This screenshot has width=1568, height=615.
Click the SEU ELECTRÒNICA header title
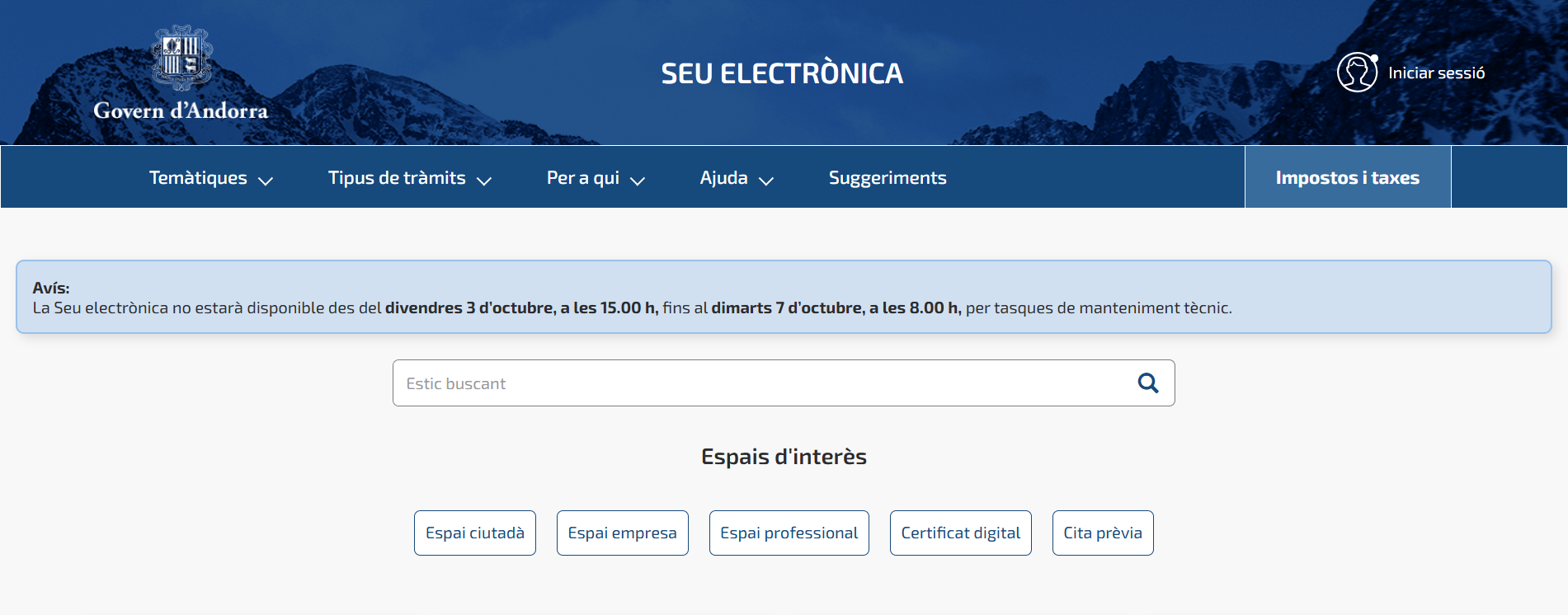pyautogui.click(x=782, y=73)
